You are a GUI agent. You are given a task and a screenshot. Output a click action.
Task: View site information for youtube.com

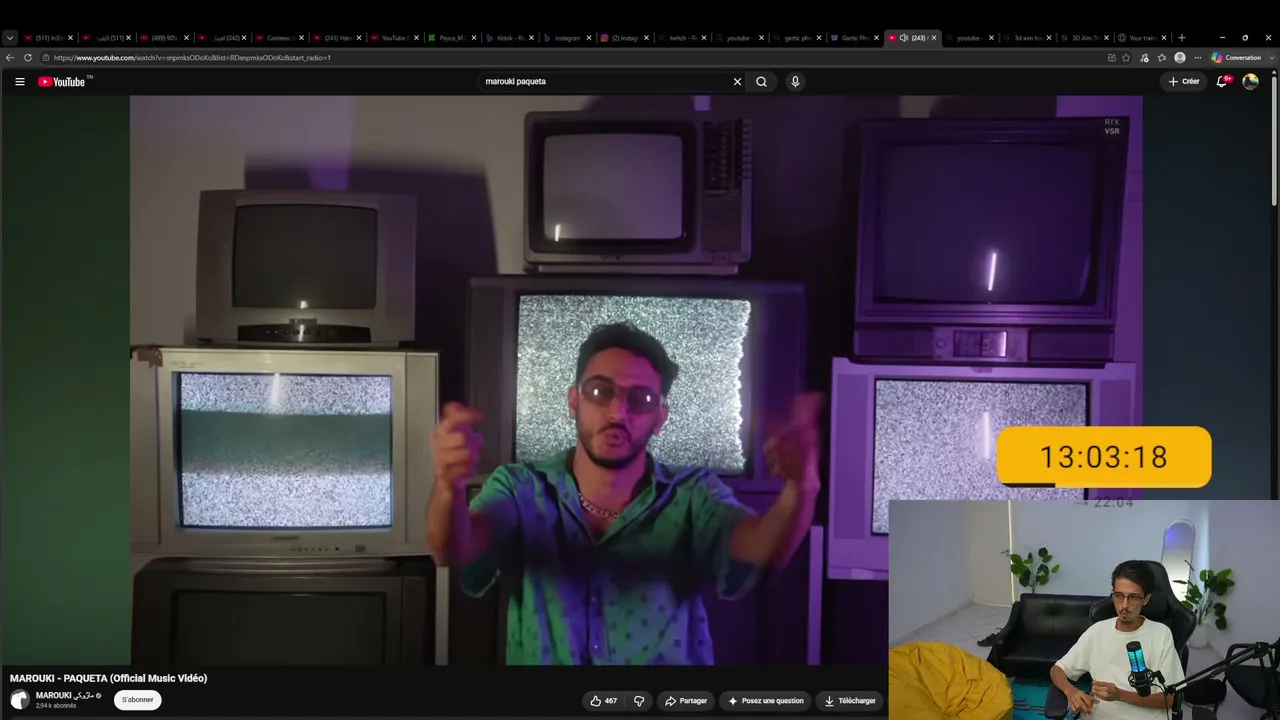coord(46,58)
